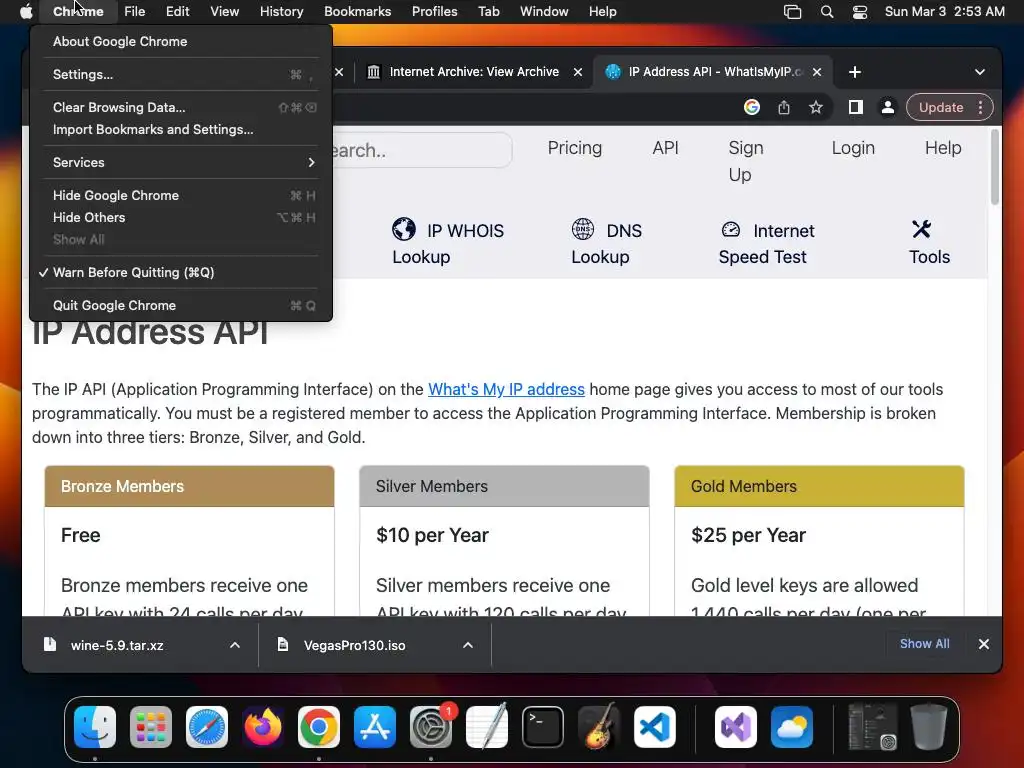Expand options for wine-5.9.tar.xz download
The height and width of the screenshot is (768, 1024).
(235, 645)
